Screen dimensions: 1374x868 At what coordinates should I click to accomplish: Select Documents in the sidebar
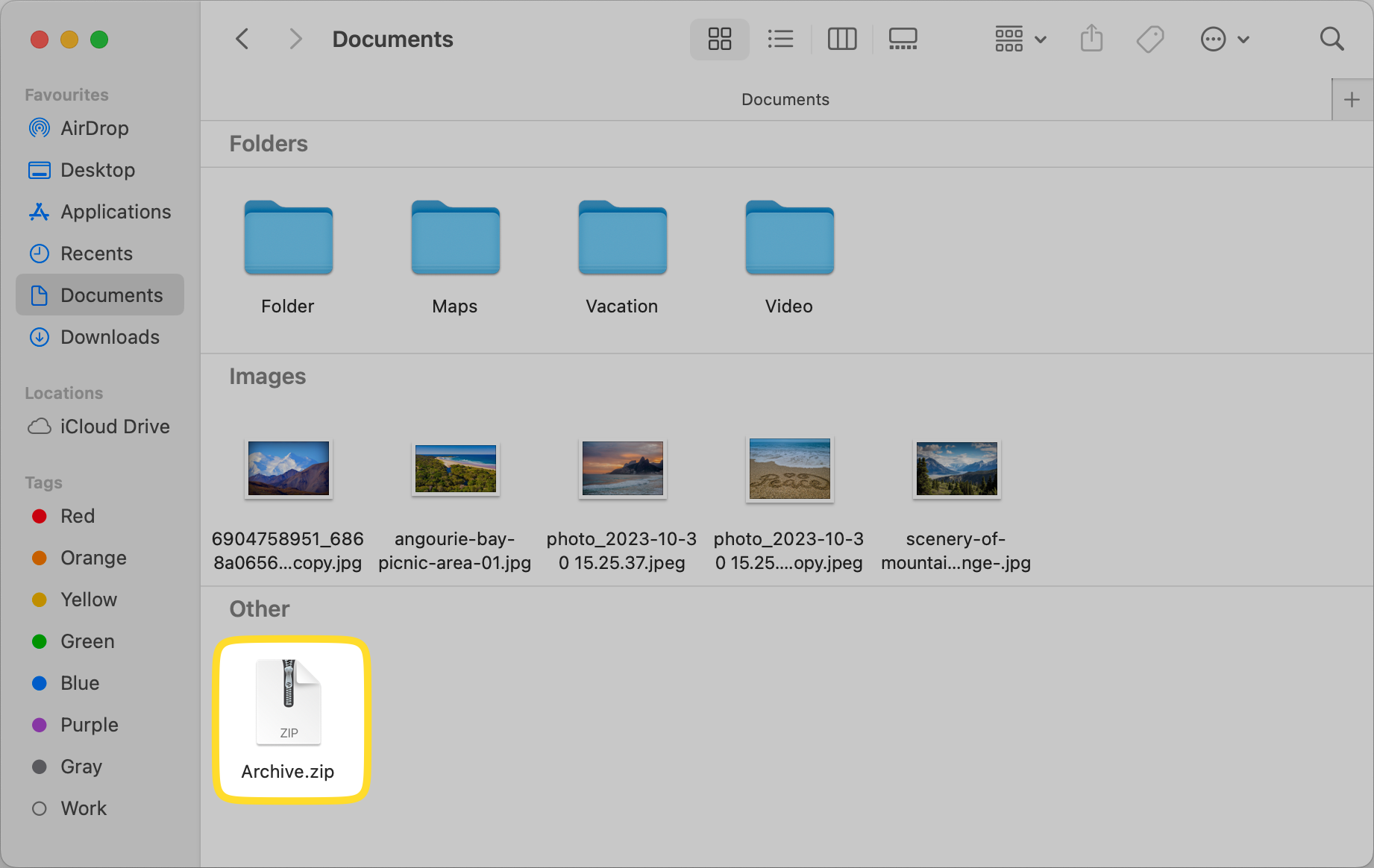tap(111, 295)
